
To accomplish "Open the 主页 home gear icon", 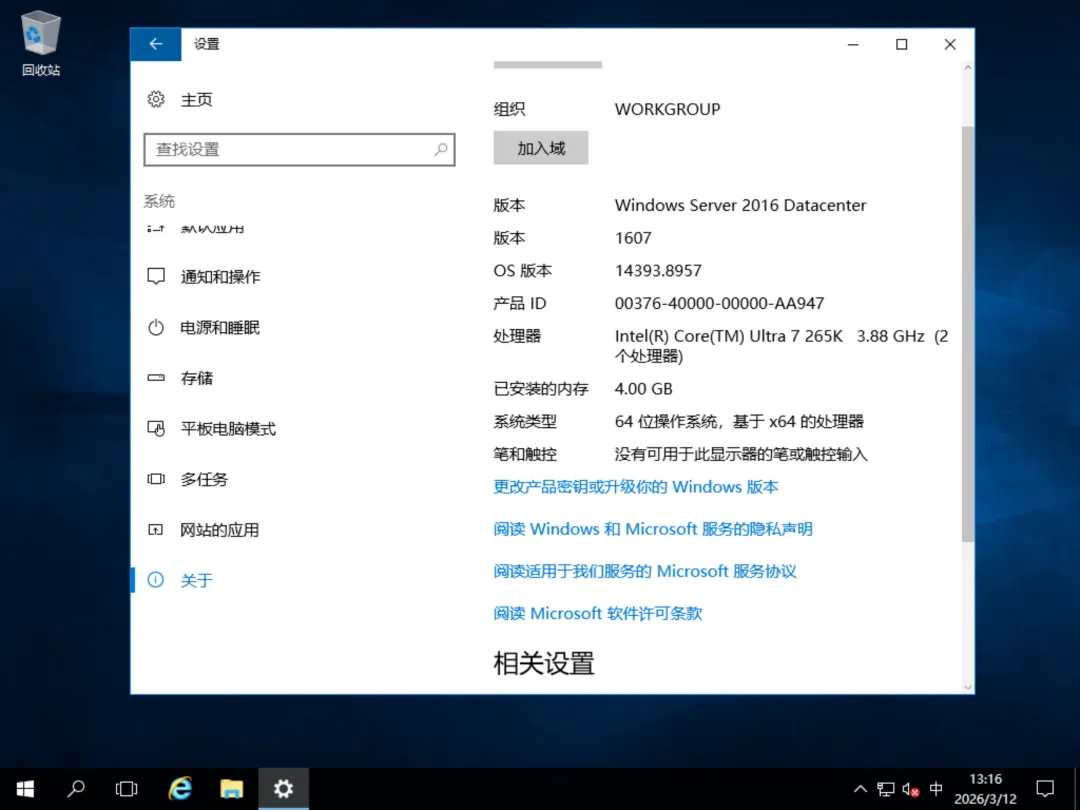I will pos(156,99).
